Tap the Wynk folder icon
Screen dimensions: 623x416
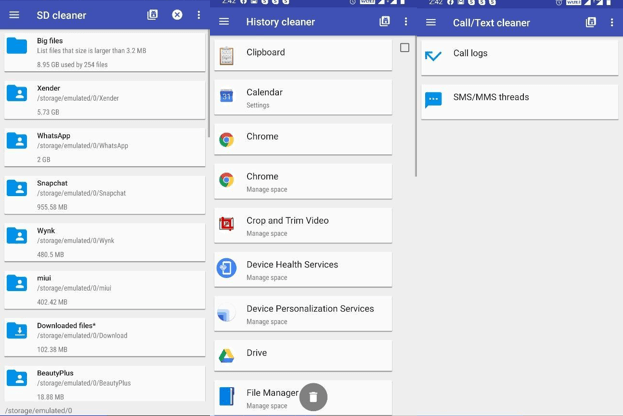(17, 236)
